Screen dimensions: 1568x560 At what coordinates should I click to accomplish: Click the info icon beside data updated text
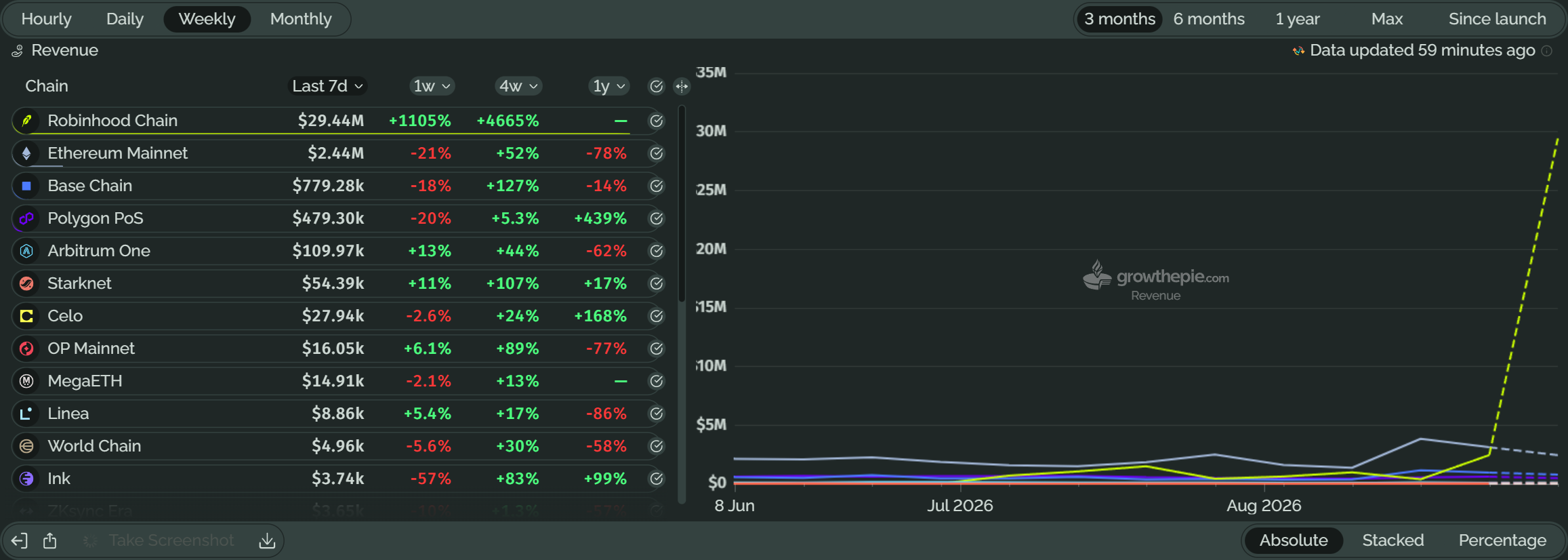(x=1547, y=51)
